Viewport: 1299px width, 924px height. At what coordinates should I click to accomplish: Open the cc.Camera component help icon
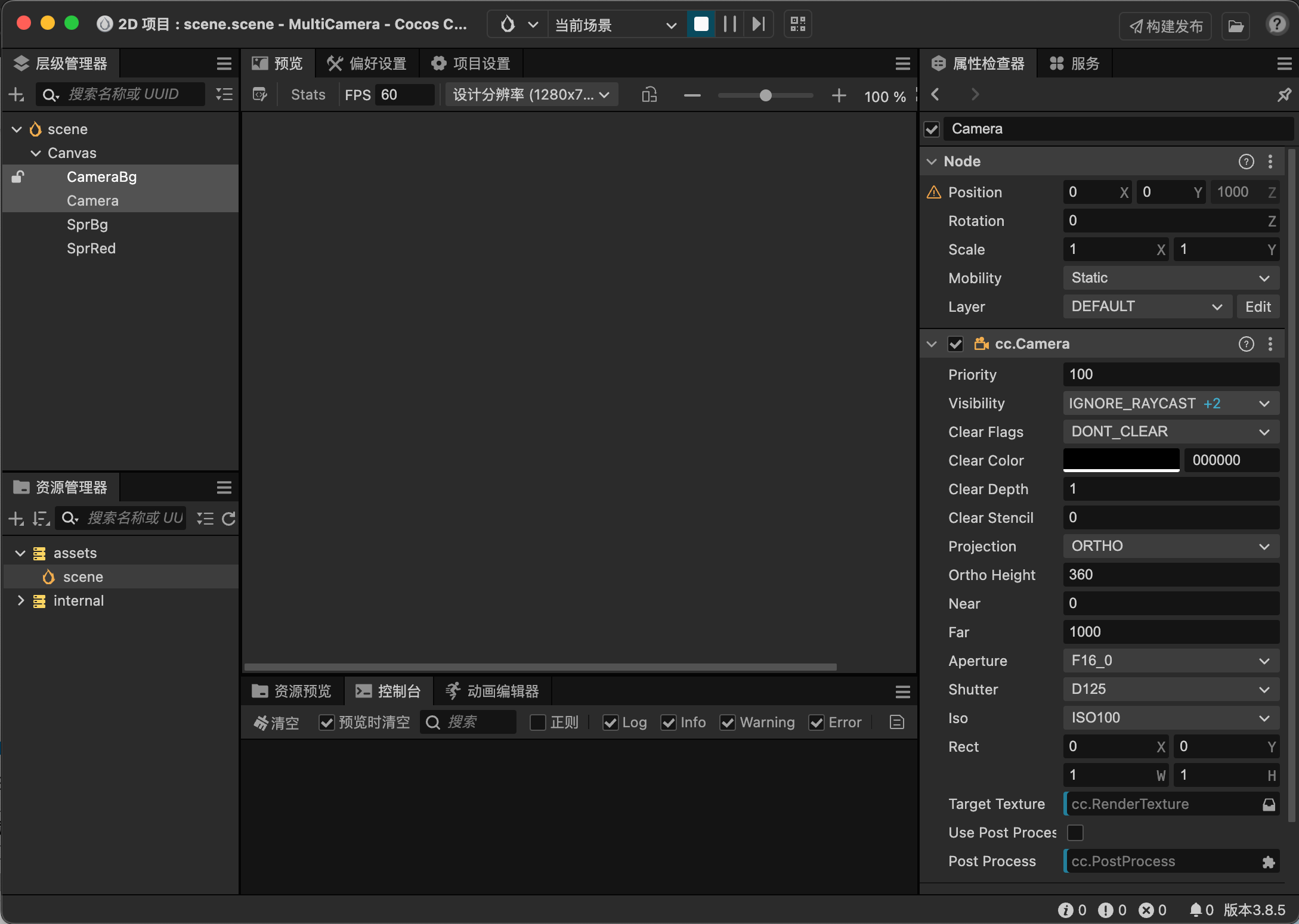pos(1246,344)
